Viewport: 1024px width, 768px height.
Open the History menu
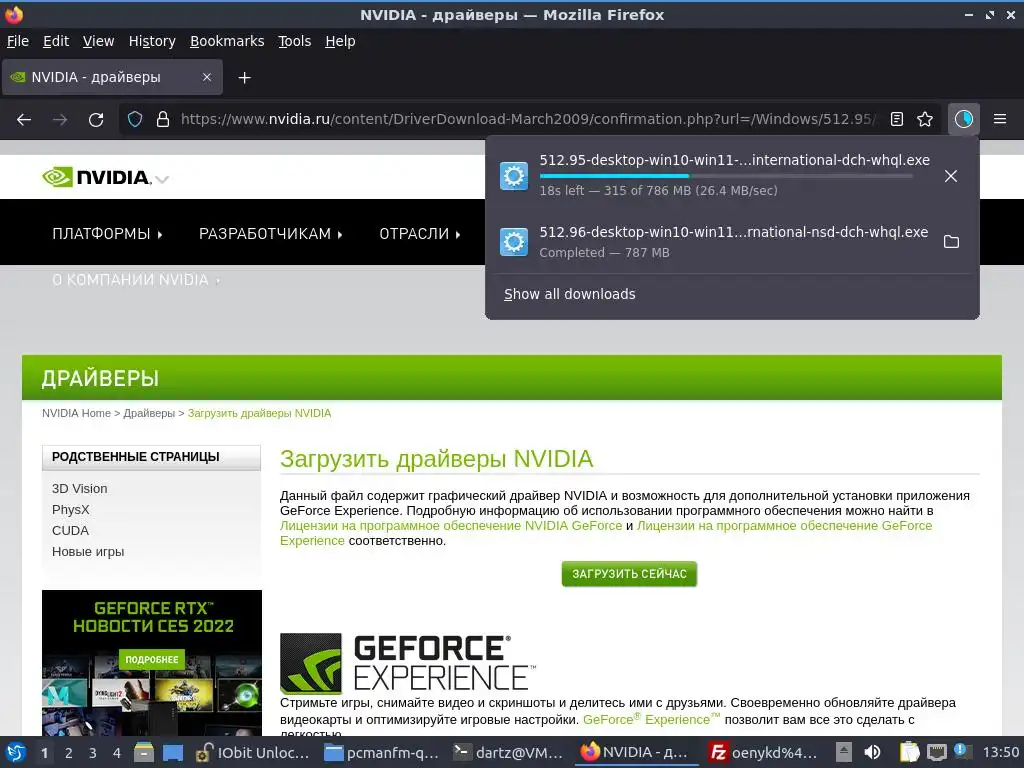click(152, 41)
